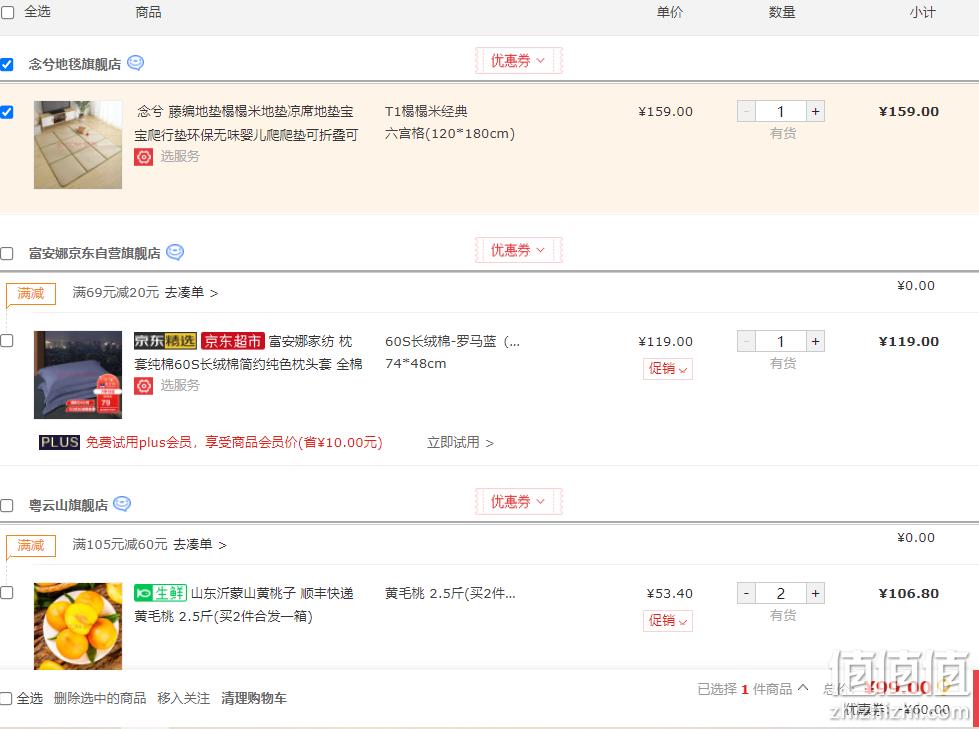Click the T1榻榻米经典 spec text

tap(426, 112)
